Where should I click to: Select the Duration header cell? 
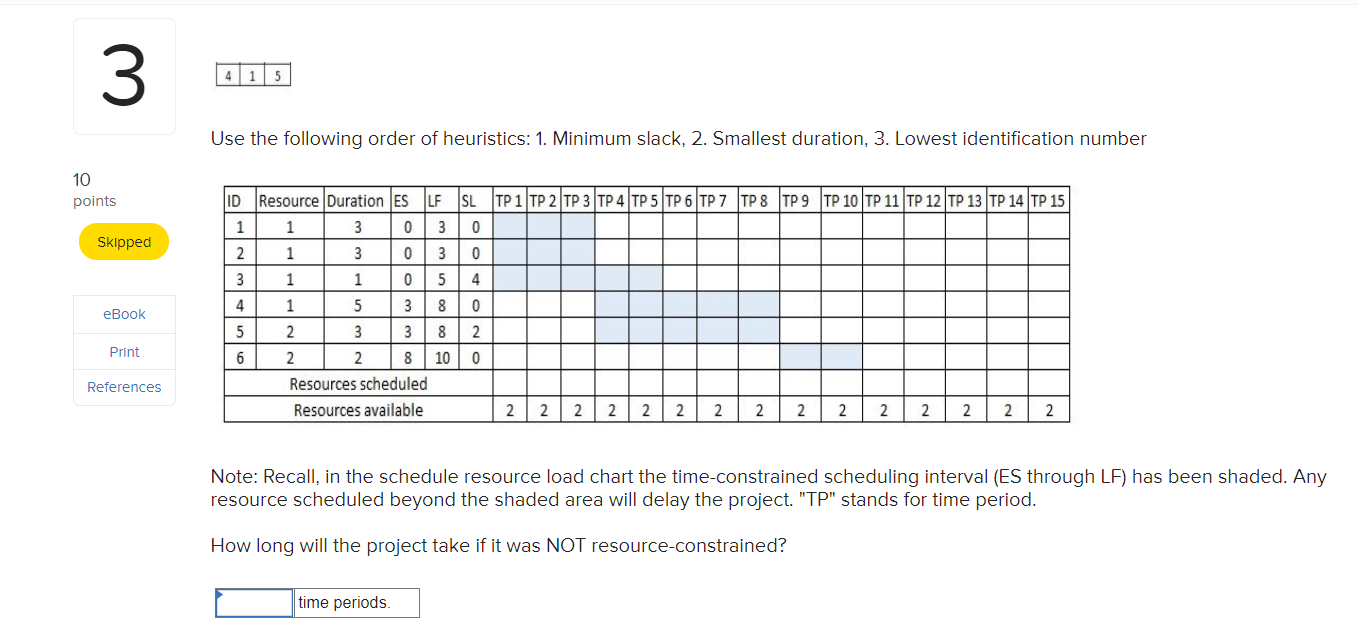(354, 200)
